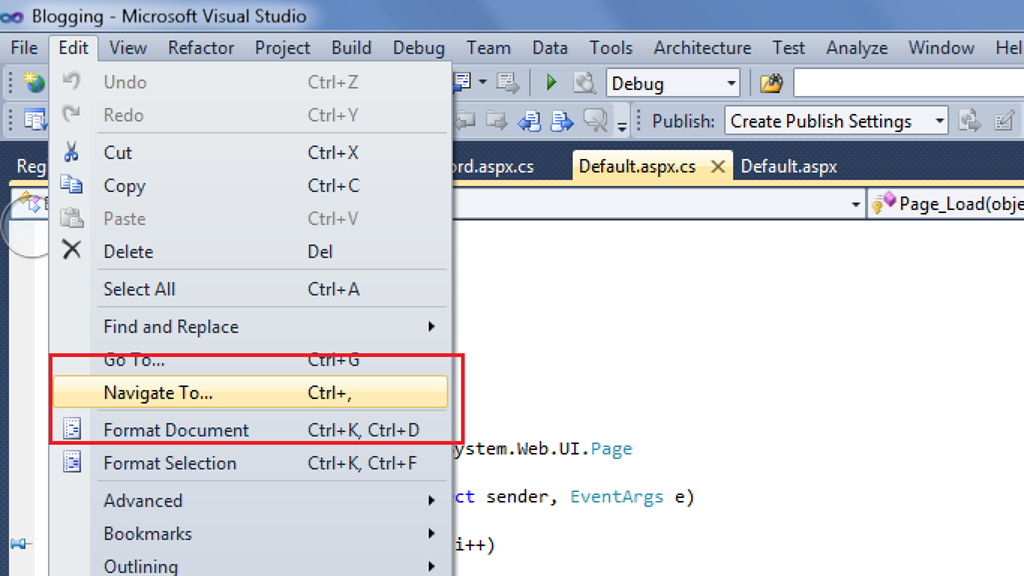Open Create Publish Settings dropdown
The width and height of the screenshot is (1024, 576).
(x=836, y=121)
